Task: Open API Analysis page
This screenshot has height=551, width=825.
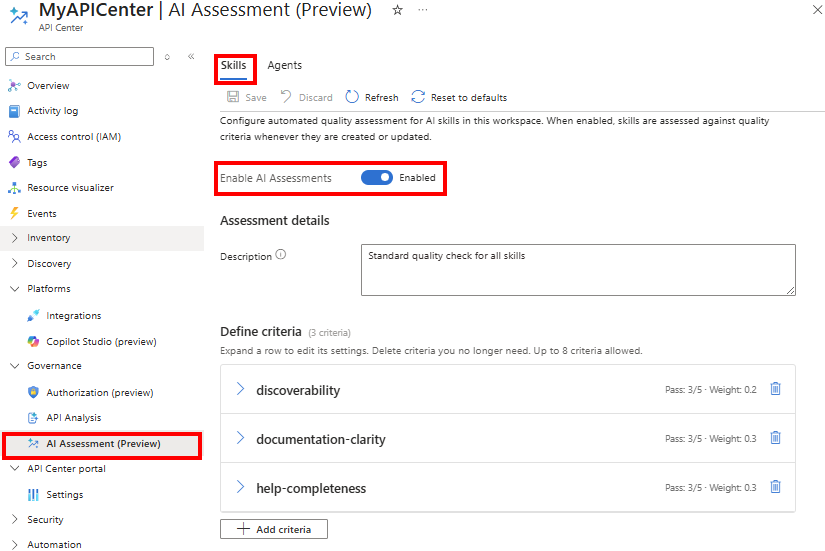Action: click(73, 417)
